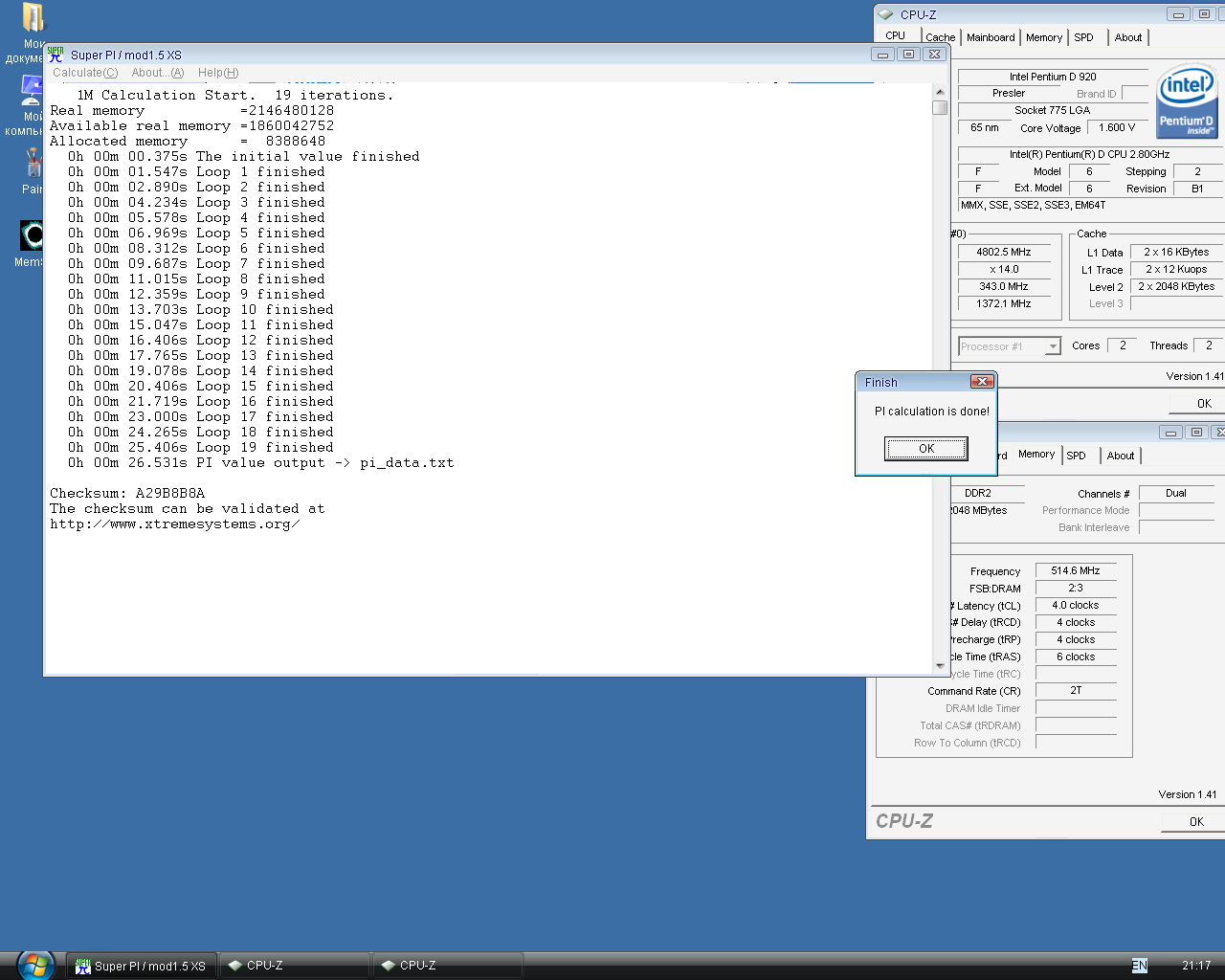The width and height of the screenshot is (1225, 980).
Task: Minimize the Super PI window
Action: 883,55
